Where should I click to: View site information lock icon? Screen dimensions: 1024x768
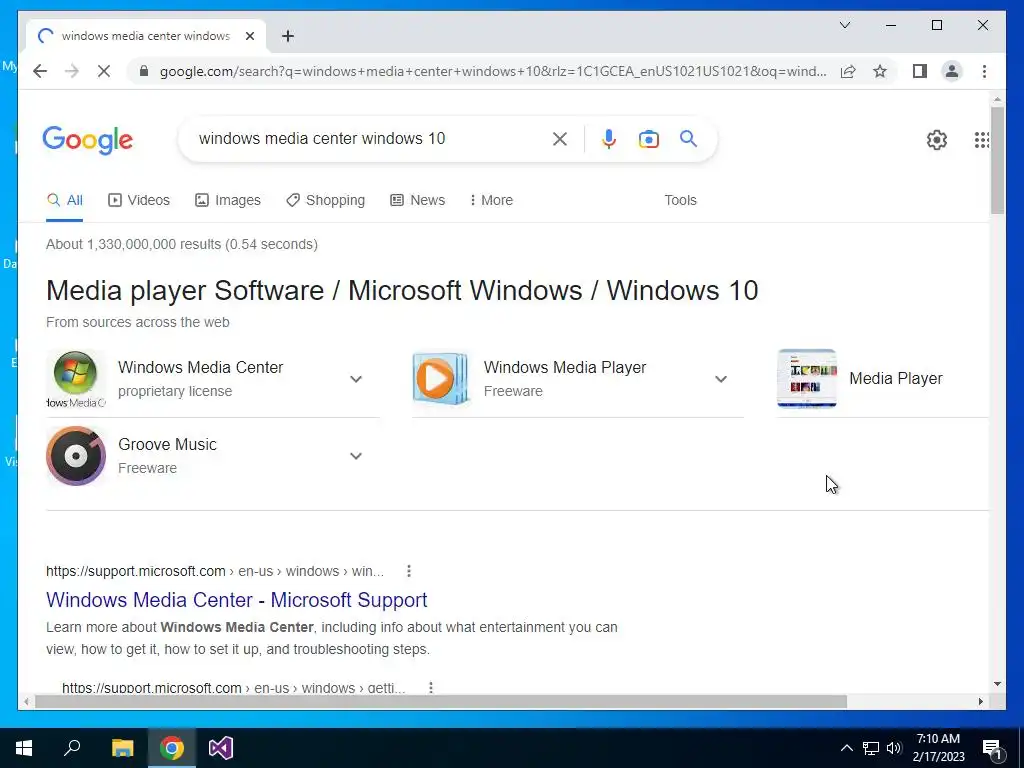(144, 71)
